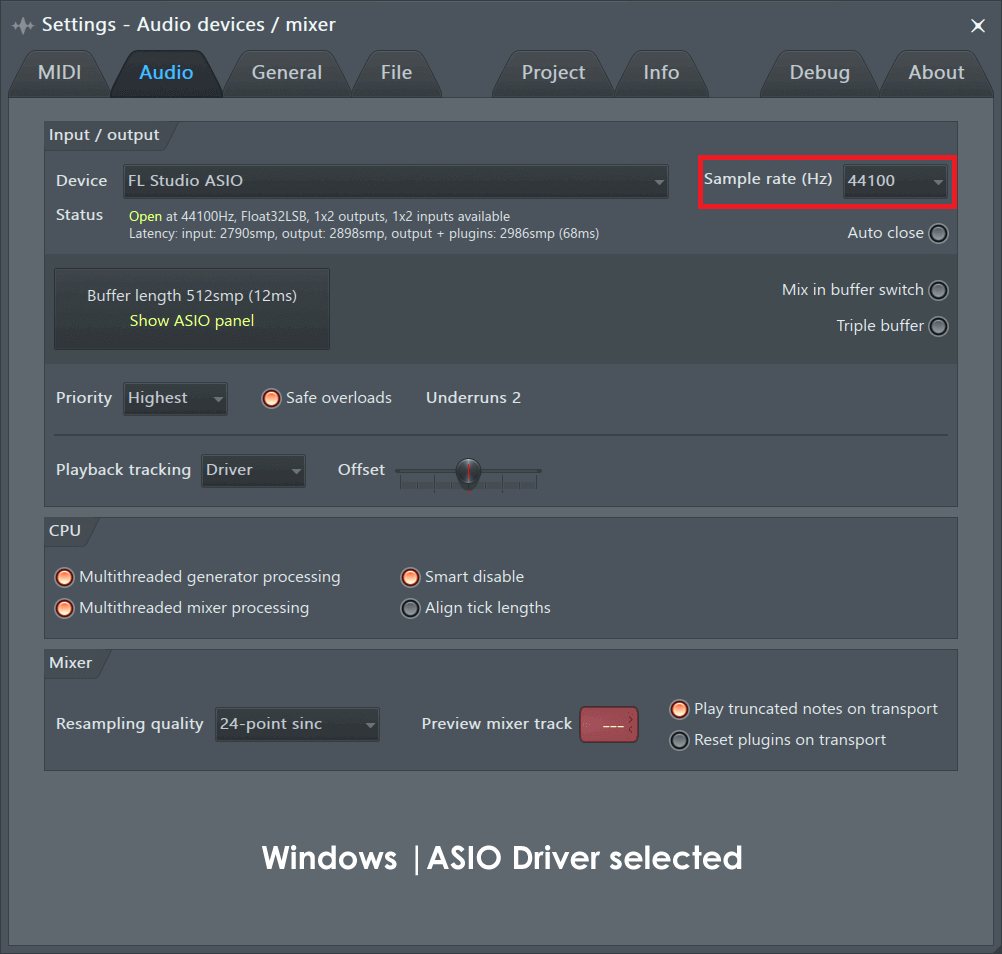Click the playback Offset slider handle
This screenshot has width=1002, height=954.
[468, 473]
